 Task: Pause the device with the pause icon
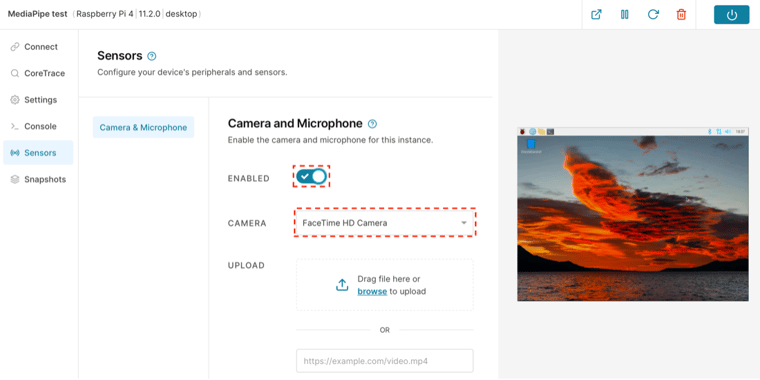[624, 15]
